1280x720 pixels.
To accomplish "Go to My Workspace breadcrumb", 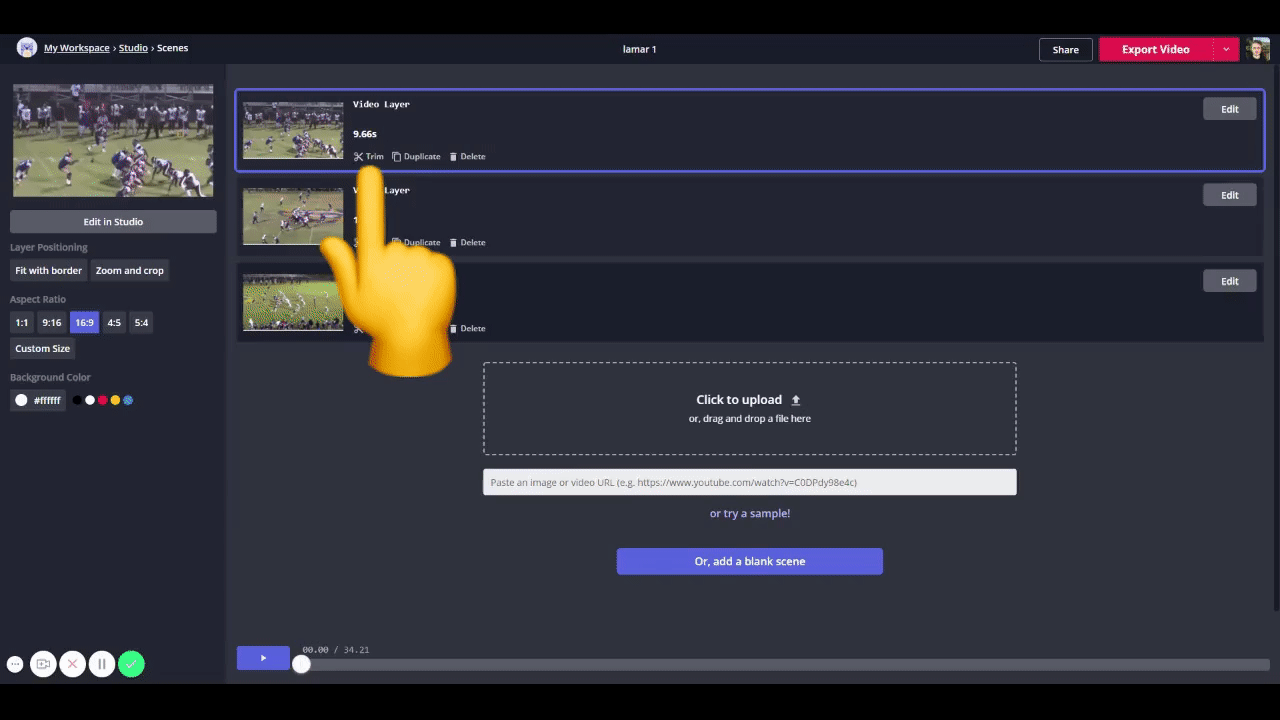I will click(77, 48).
